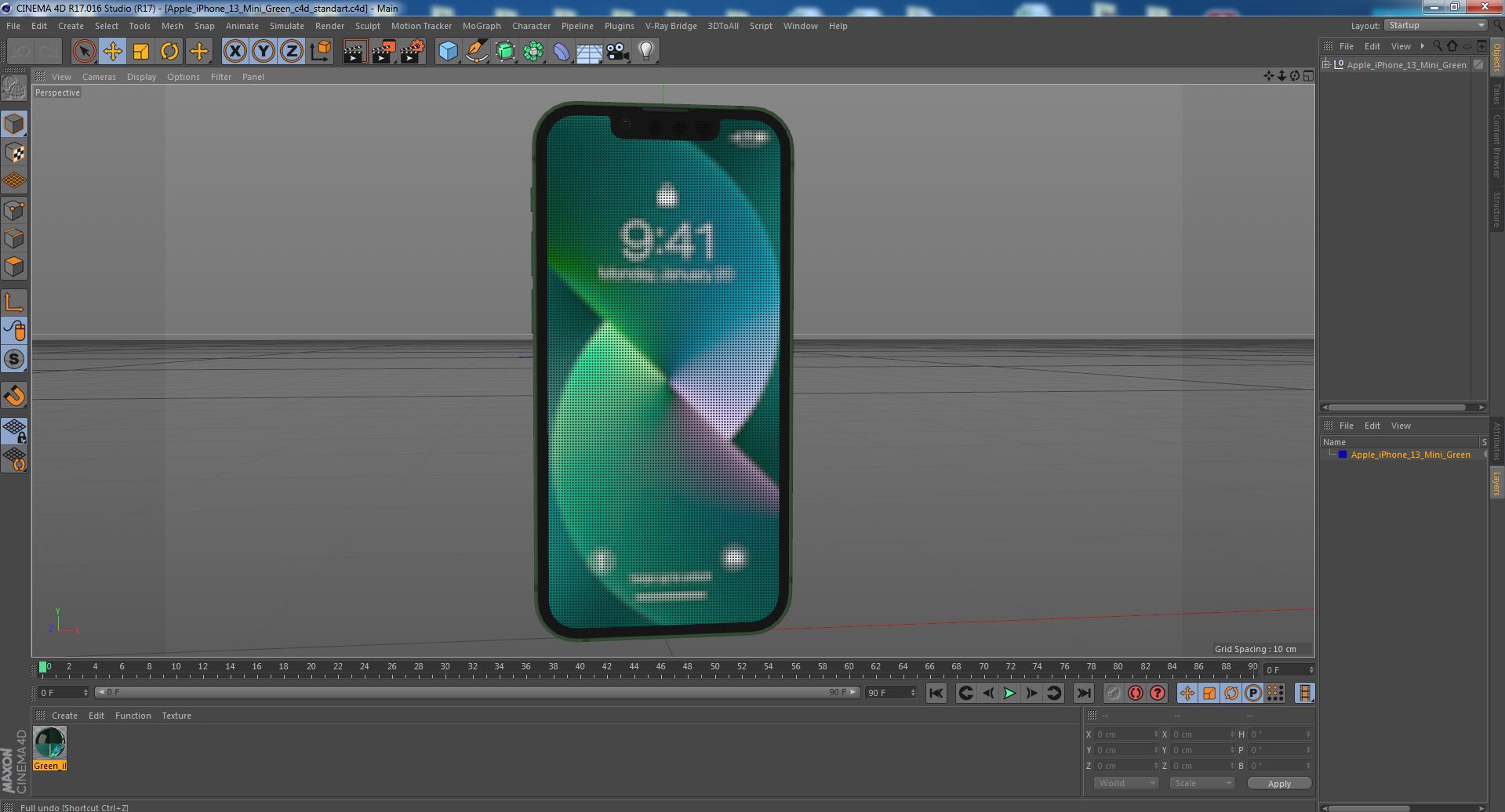Open the Bend deformer palette
The image size is (1505, 812).
coord(562,52)
